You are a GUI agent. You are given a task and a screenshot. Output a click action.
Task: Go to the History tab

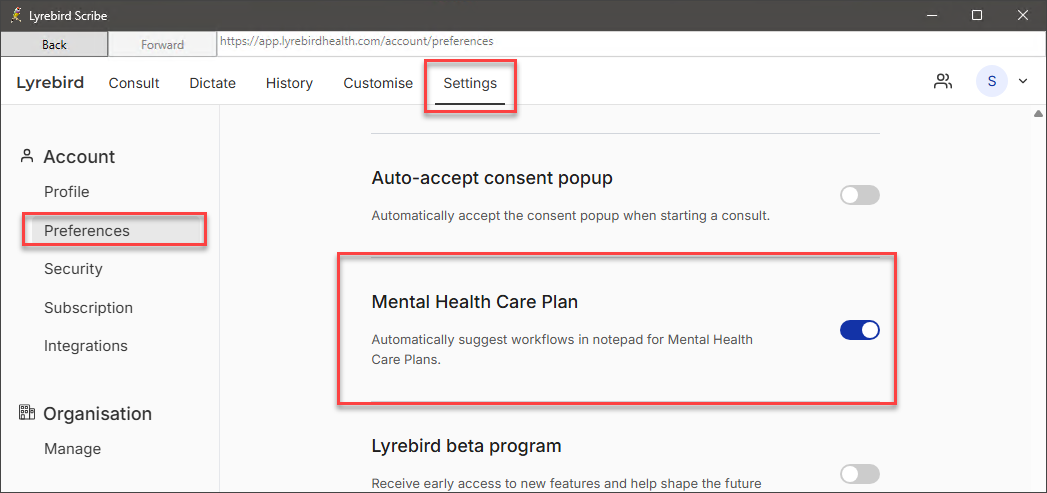(x=289, y=84)
